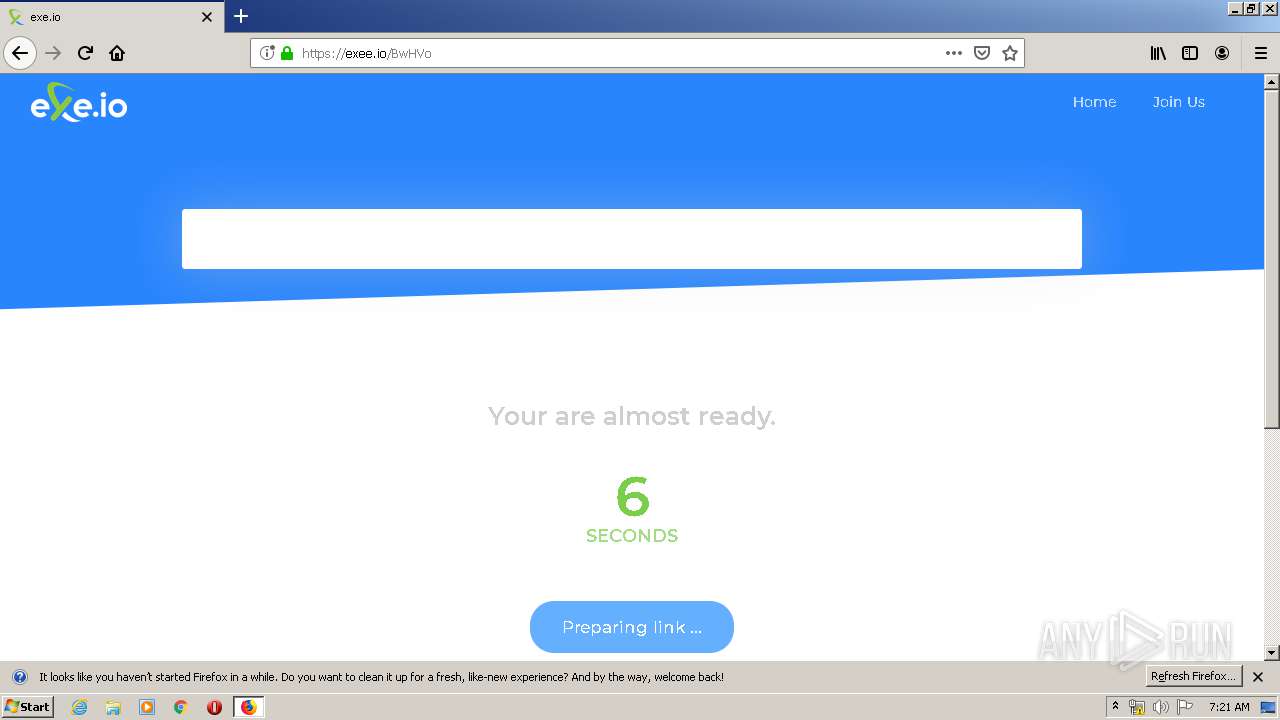Launch Chrome from the taskbar
The width and height of the screenshot is (1280, 720).
(x=181, y=707)
